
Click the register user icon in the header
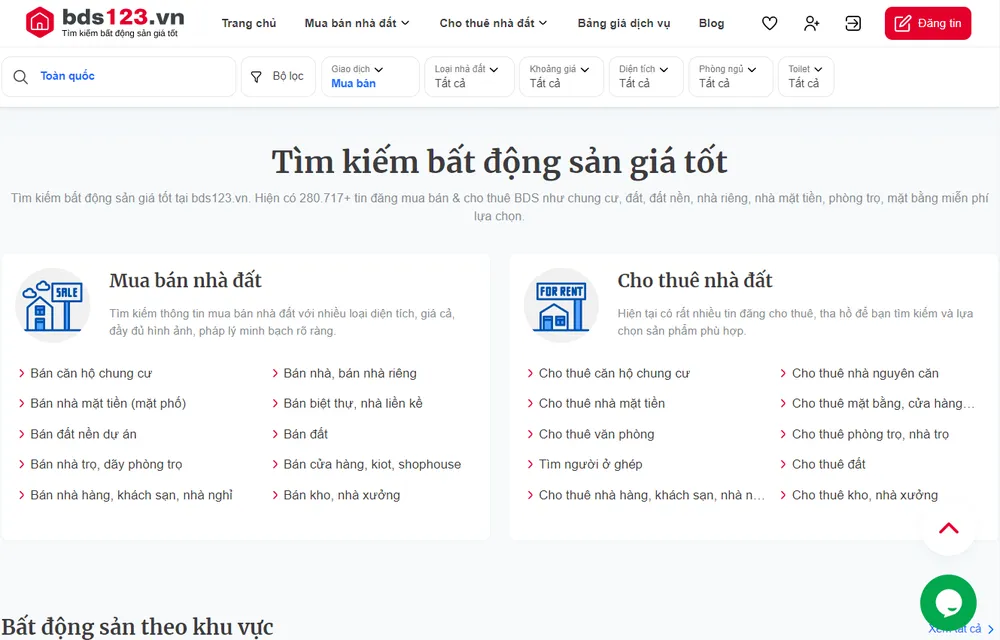click(811, 22)
